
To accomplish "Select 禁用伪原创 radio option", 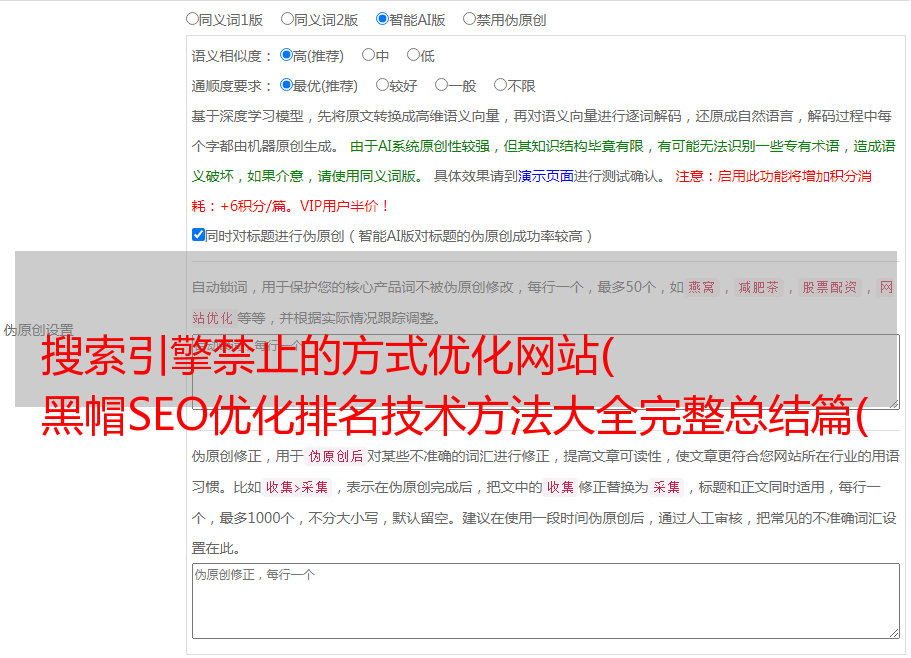I will [469, 19].
